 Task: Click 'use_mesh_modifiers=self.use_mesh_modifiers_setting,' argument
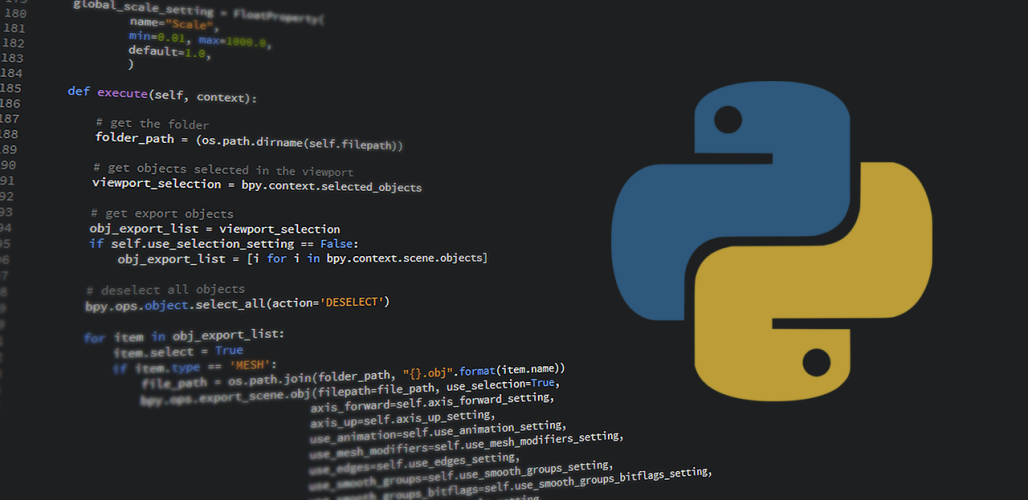point(465,444)
